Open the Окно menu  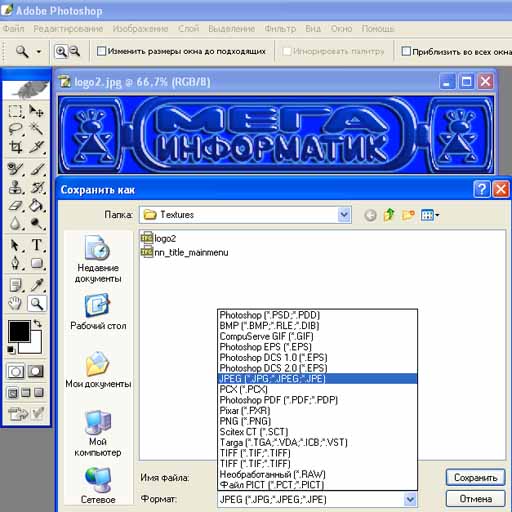(341, 29)
